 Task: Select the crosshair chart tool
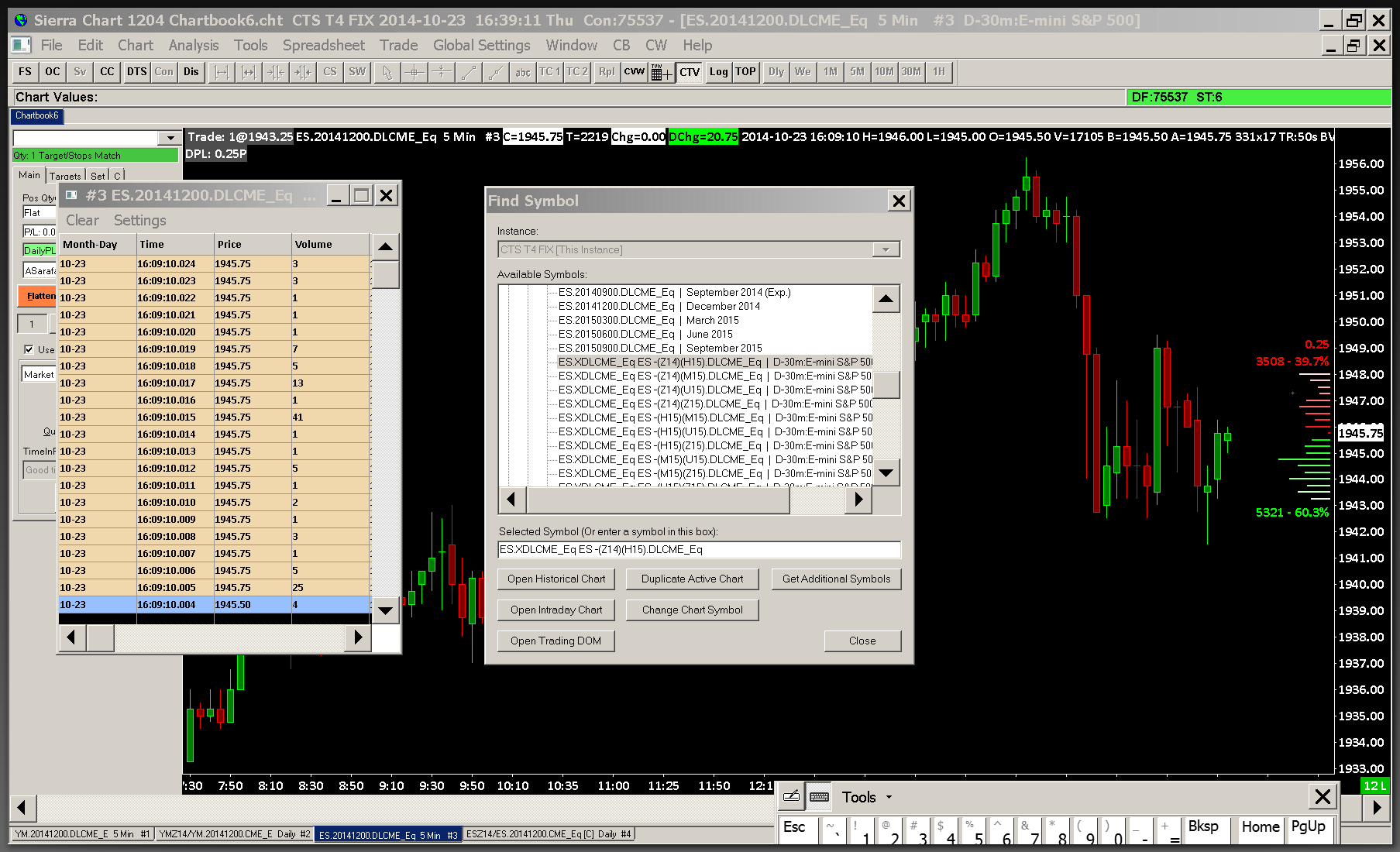414,72
